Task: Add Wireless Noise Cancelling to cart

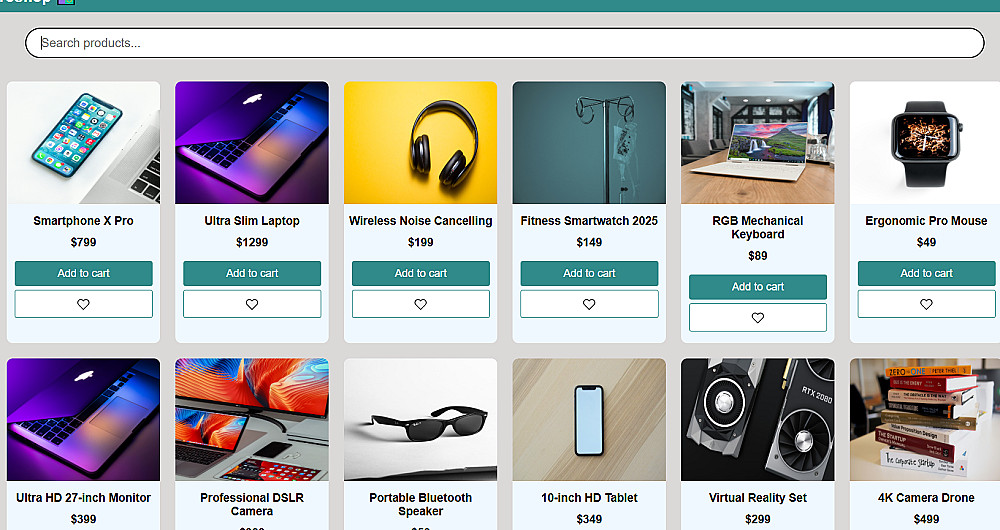Action: tap(421, 273)
